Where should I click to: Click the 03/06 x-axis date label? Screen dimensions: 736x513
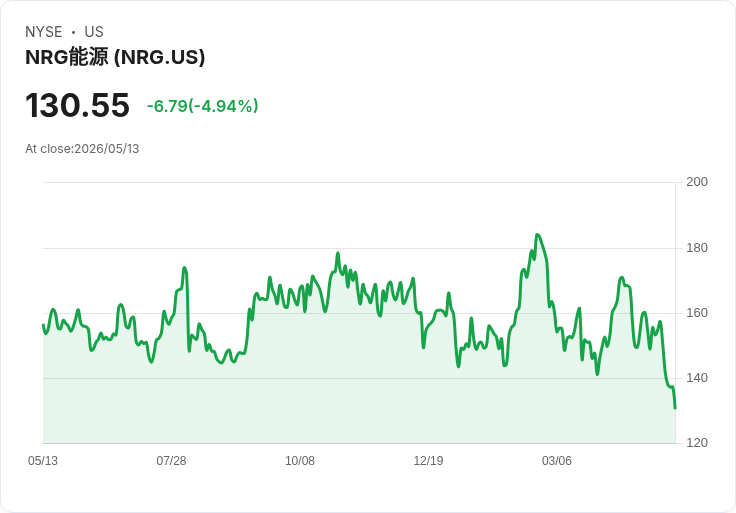pyautogui.click(x=557, y=461)
